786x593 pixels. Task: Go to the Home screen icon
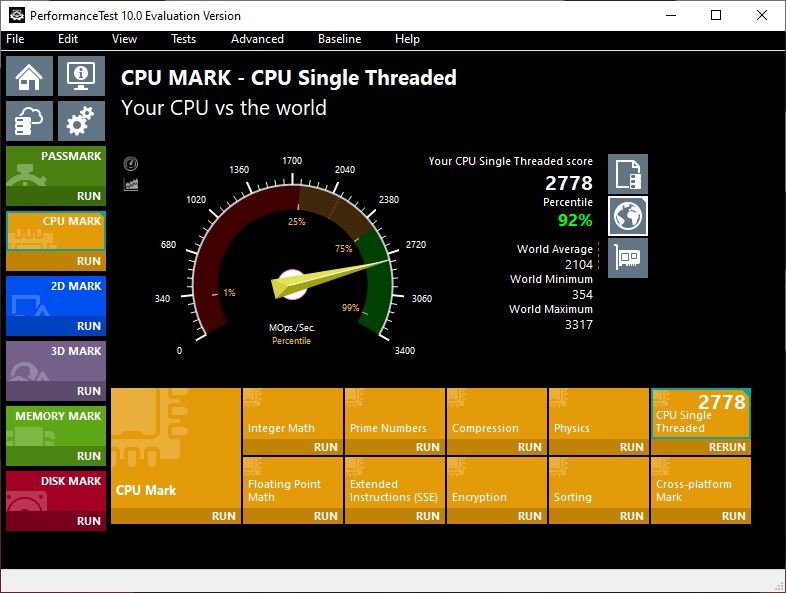pyautogui.click(x=29, y=76)
